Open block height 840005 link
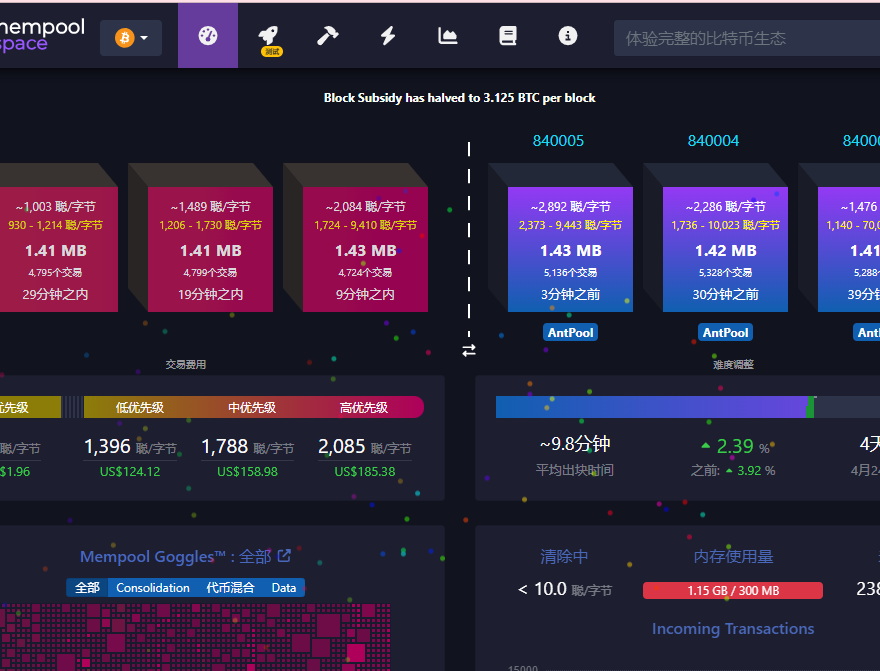This screenshot has height=671, width=880. (558, 141)
